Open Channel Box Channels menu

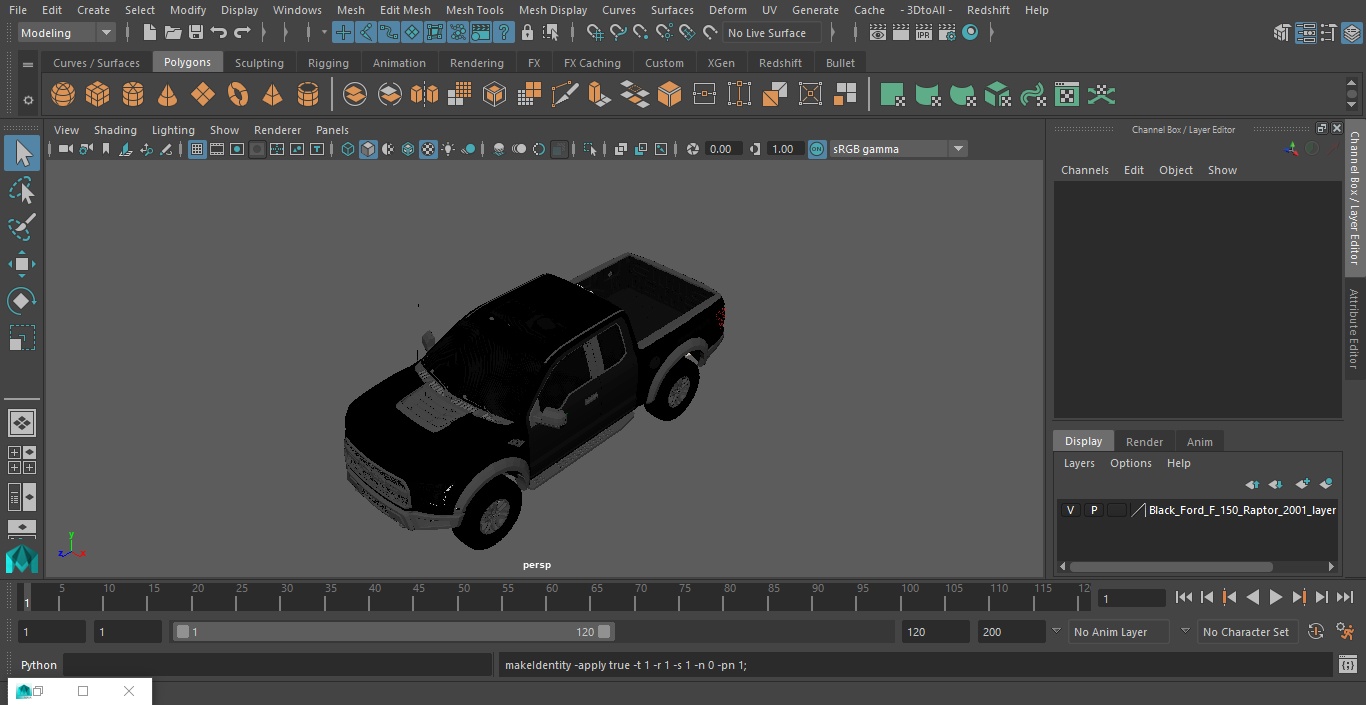coord(1085,170)
